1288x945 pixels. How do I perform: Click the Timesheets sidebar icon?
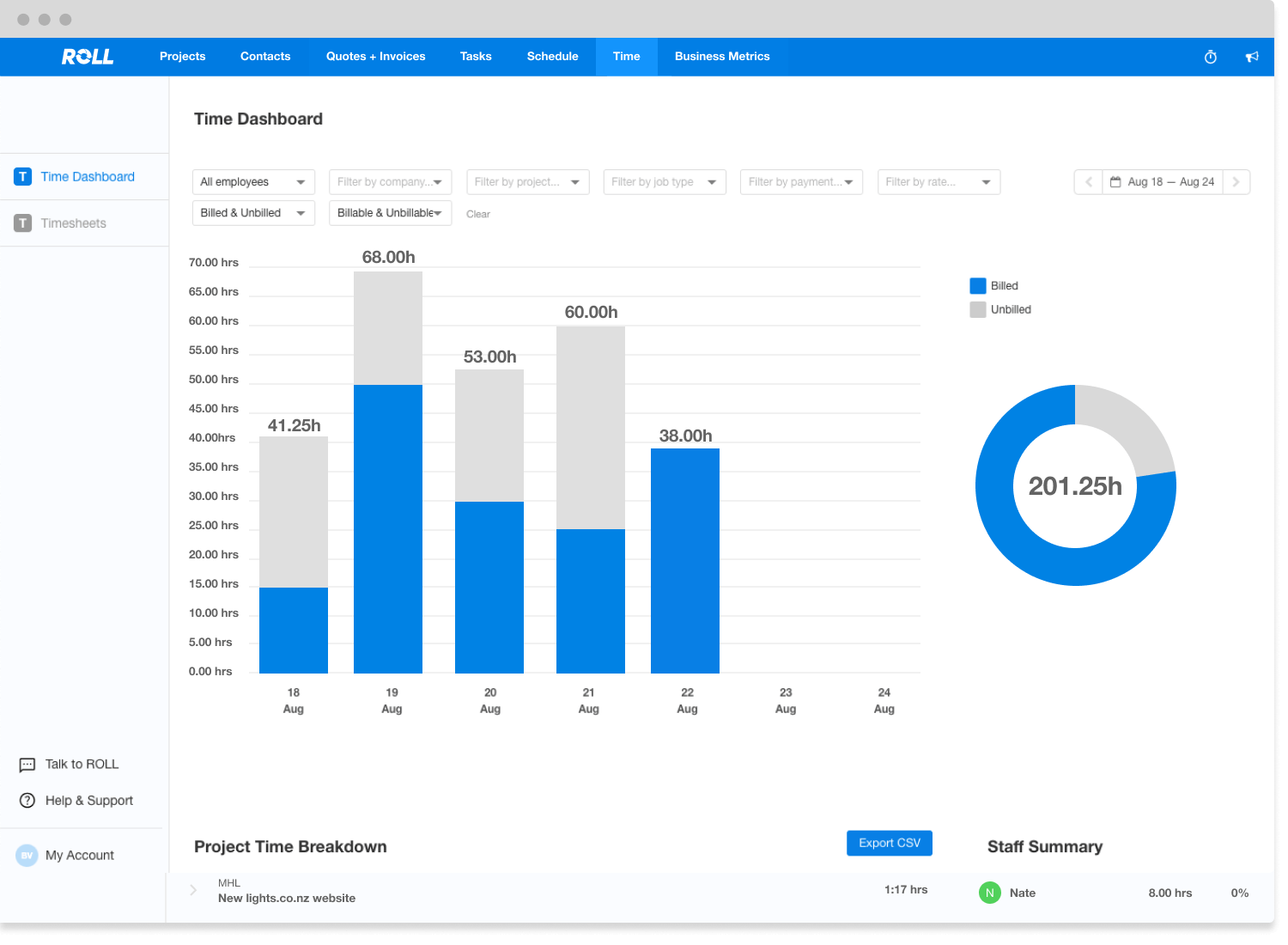[x=23, y=223]
